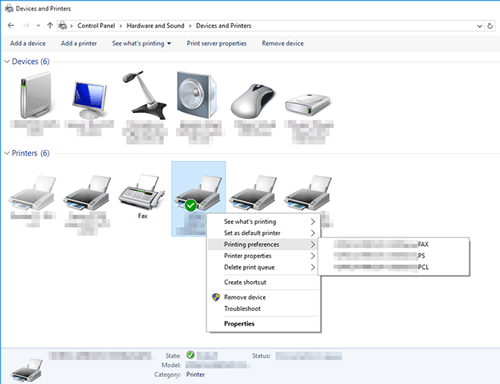The height and width of the screenshot is (384, 500).
Task: Select the blue monitor device icon
Action: click(89, 99)
